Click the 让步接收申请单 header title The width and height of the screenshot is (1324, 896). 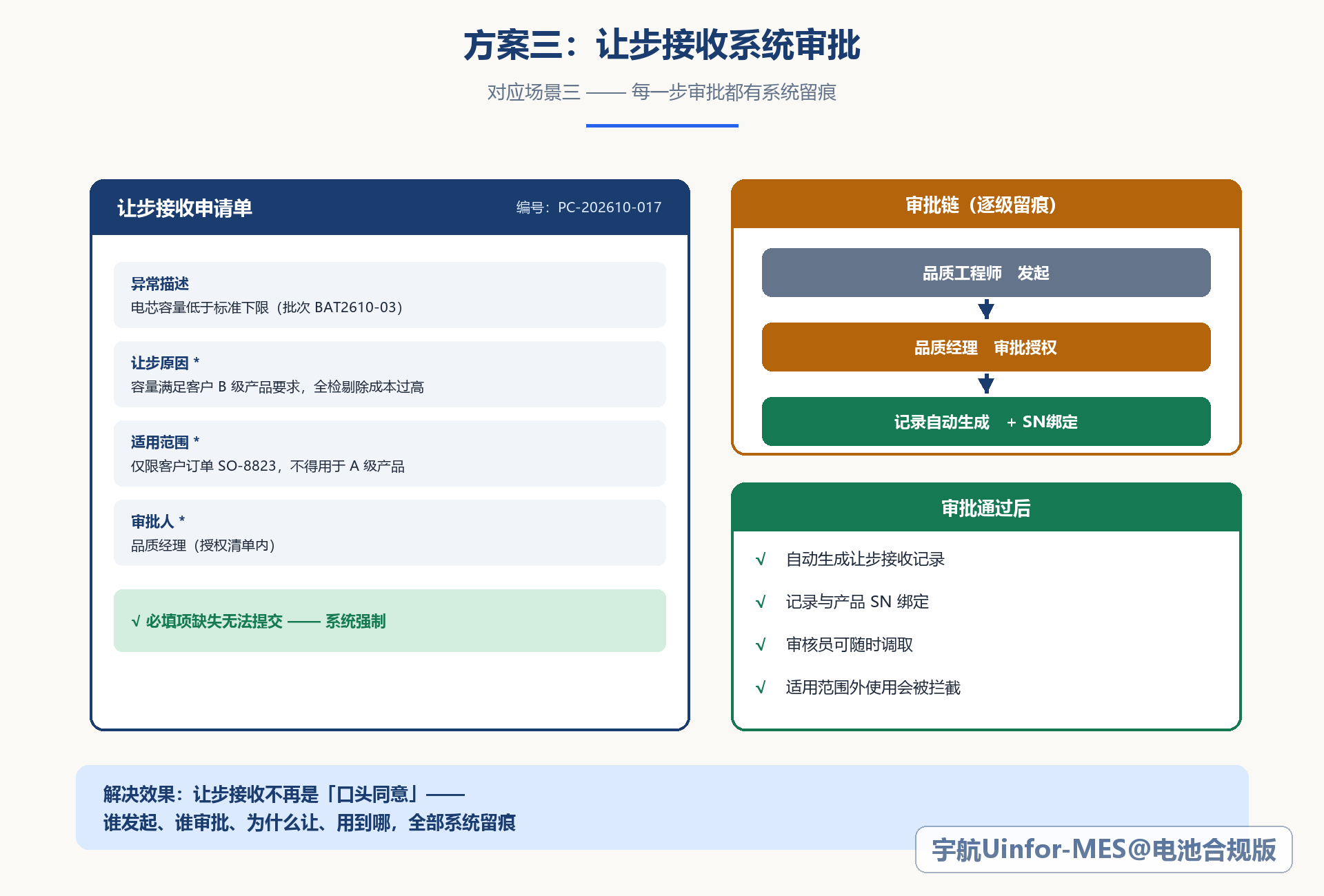(x=185, y=208)
